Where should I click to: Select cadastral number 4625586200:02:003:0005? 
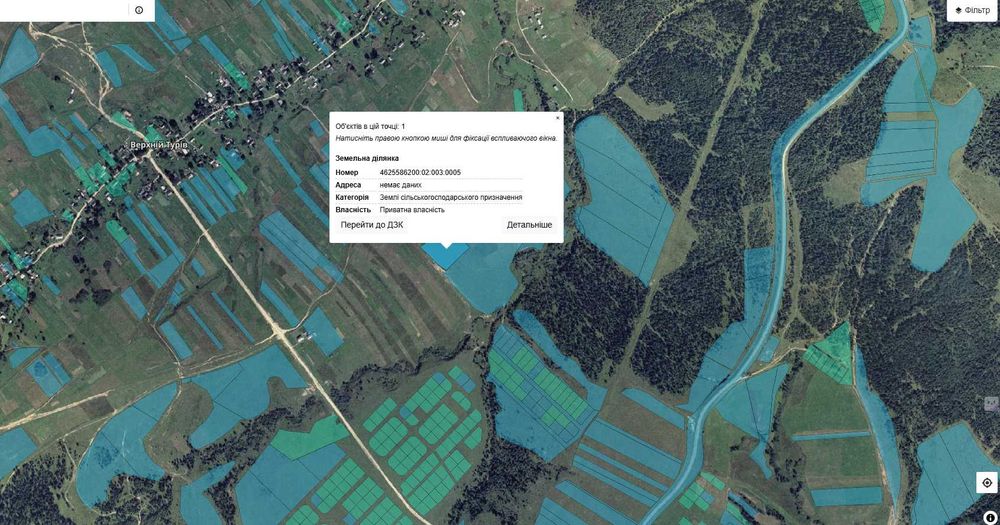[x=420, y=172]
